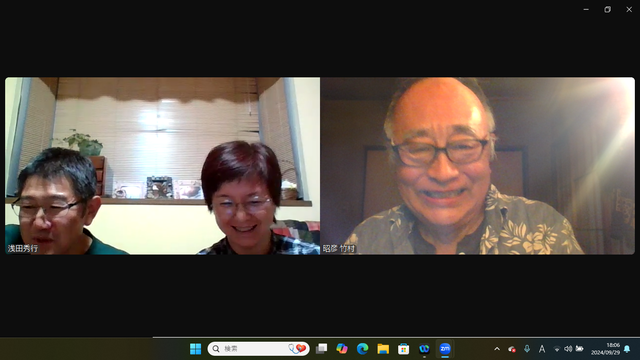Image resolution: width=640 pixels, height=360 pixels.
Task: Open File Explorer from the taskbar
Action: click(383, 349)
